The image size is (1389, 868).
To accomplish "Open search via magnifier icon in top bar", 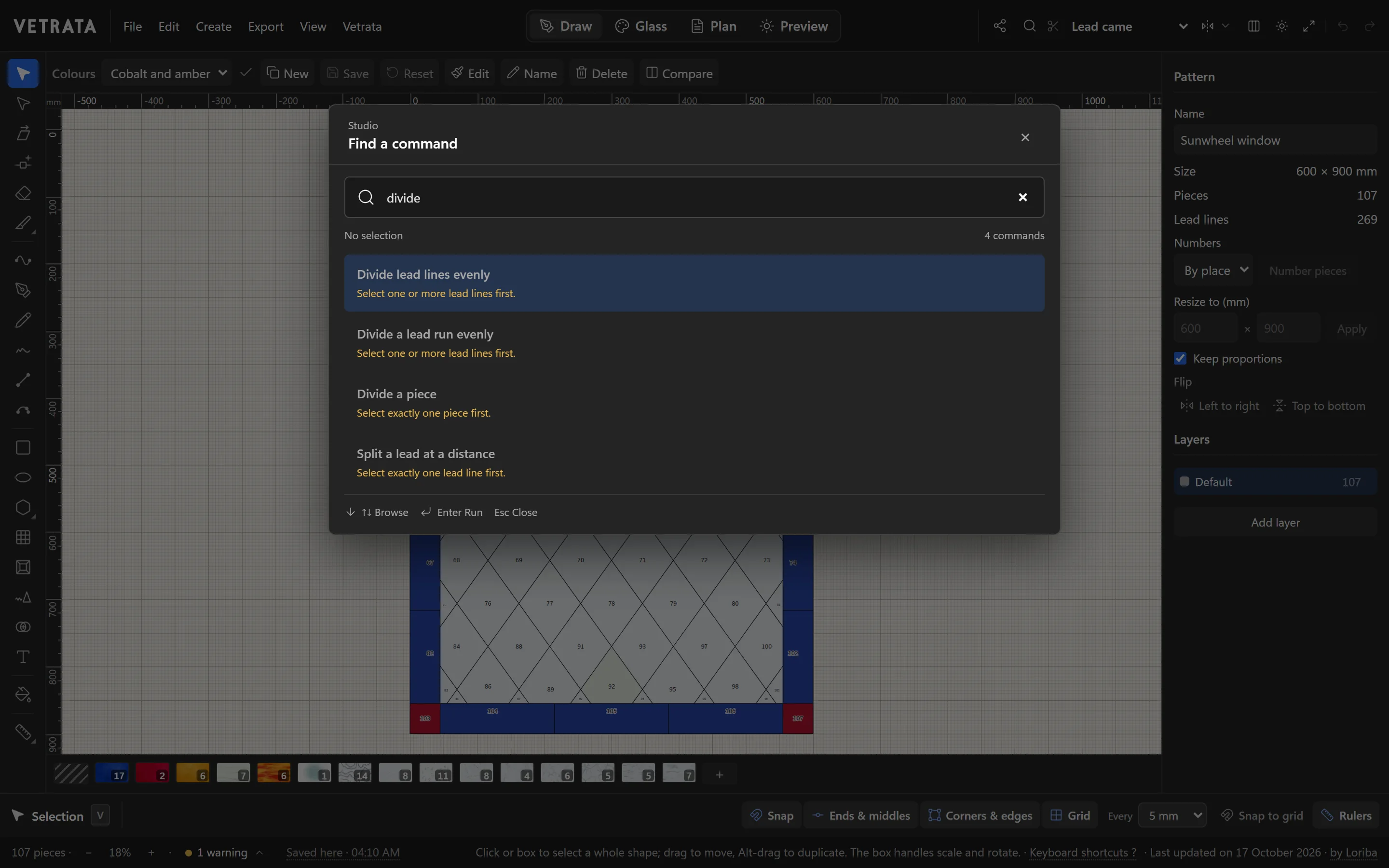I will (1030, 26).
